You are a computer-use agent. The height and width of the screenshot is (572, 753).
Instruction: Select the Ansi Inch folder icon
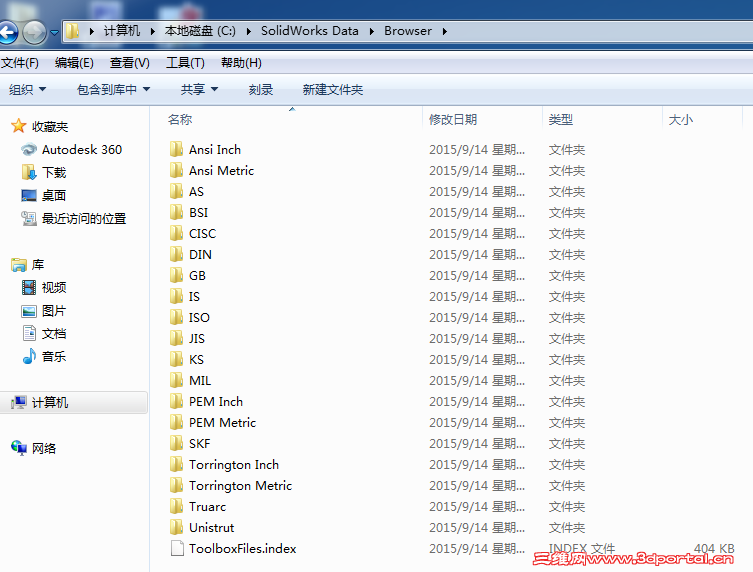(x=177, y=149)
